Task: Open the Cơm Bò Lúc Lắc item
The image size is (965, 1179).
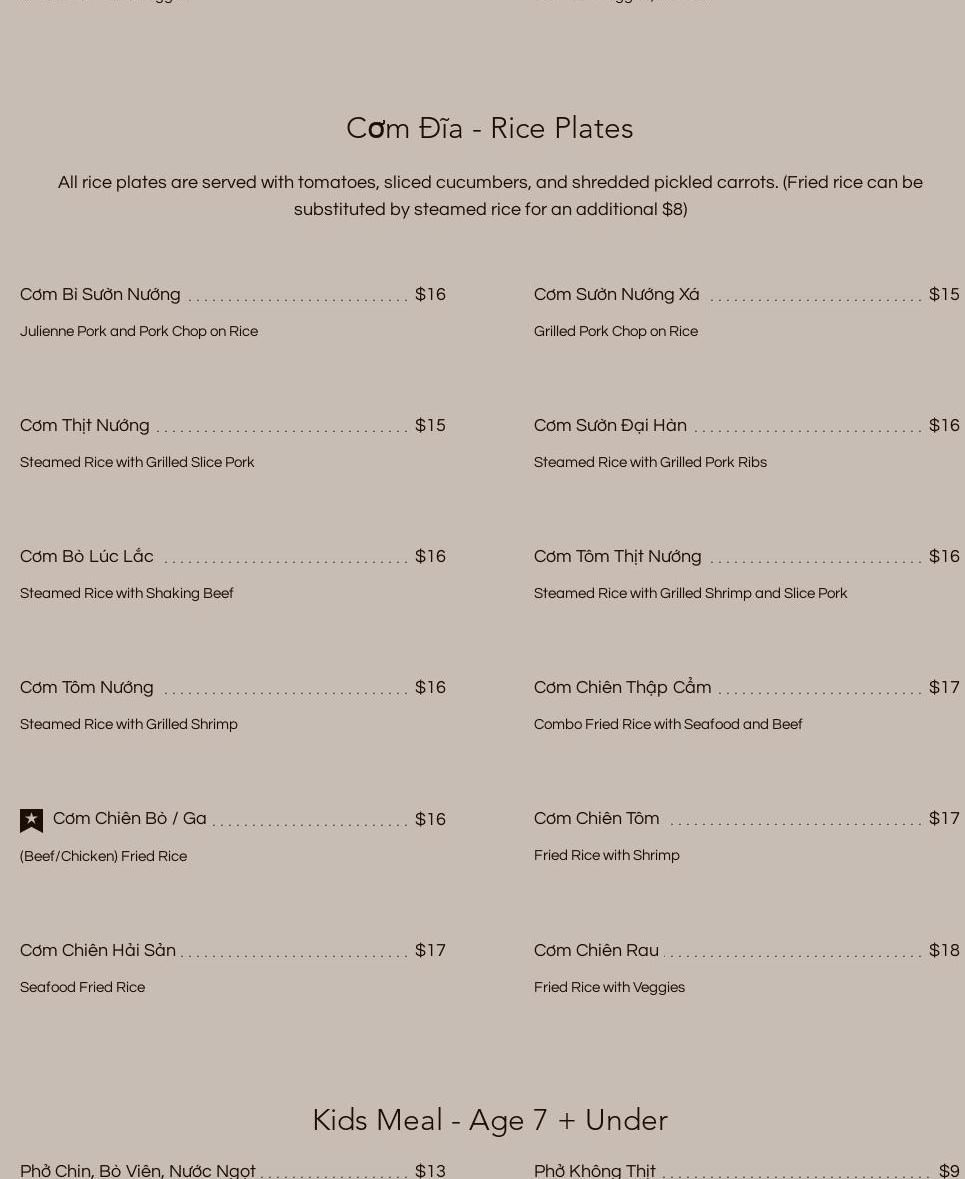Action: tap(87, 557)
